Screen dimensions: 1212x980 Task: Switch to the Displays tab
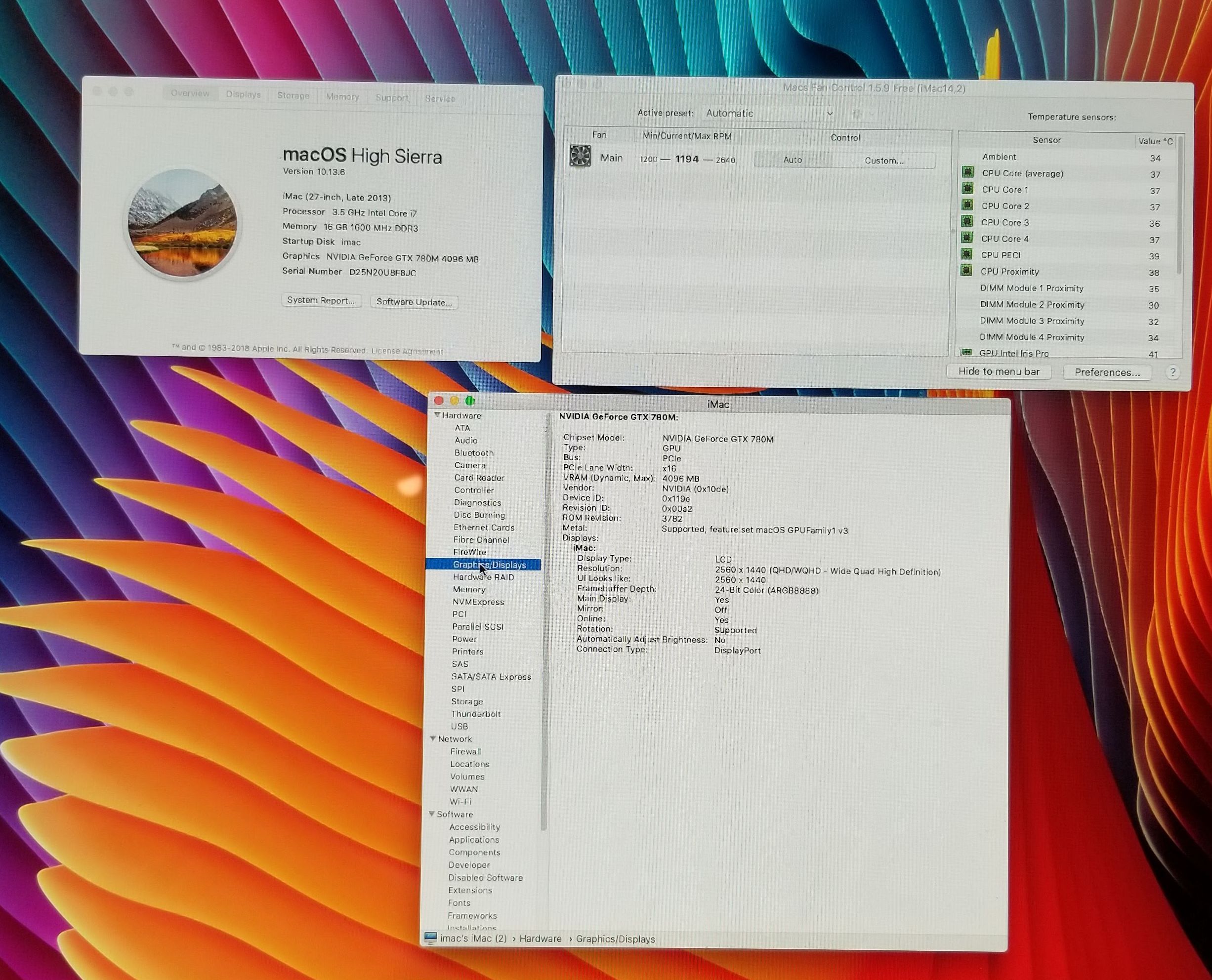pyautogui.click(x=244, y=94)
